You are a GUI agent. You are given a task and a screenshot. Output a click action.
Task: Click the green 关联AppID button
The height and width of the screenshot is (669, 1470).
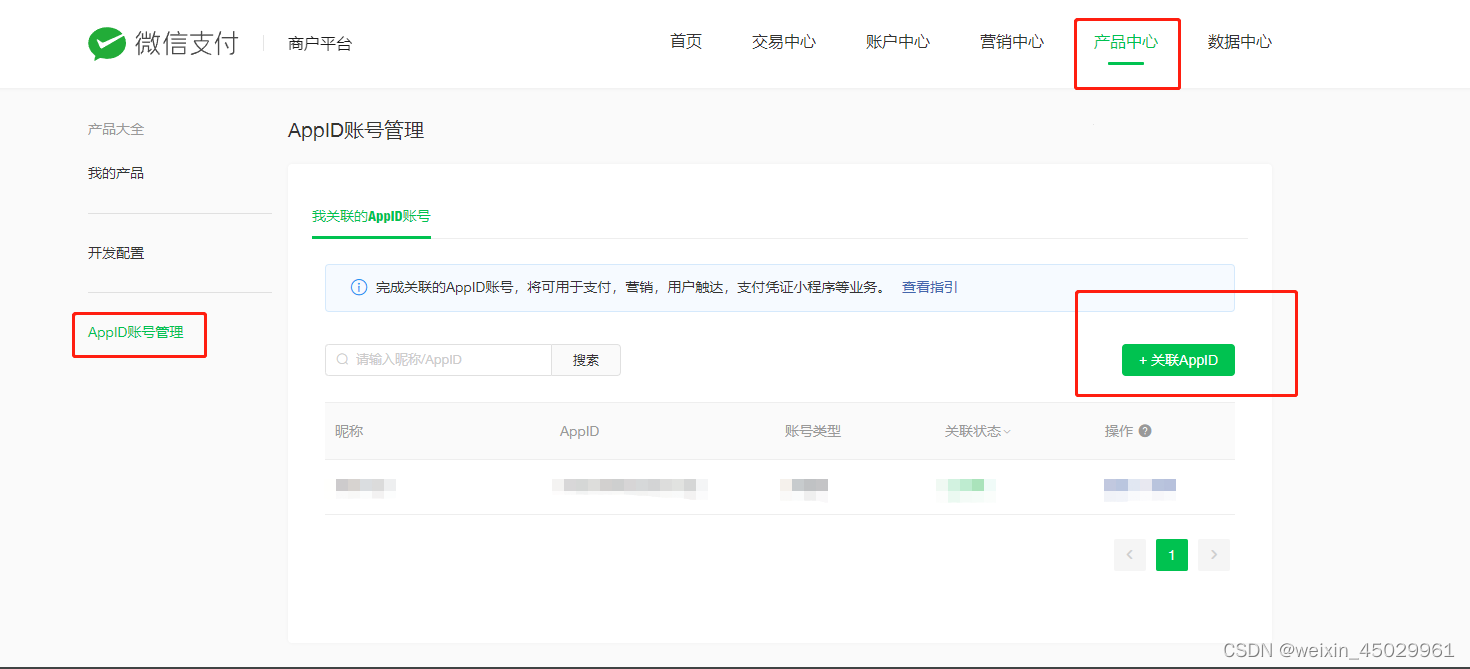click(1178, 360)
